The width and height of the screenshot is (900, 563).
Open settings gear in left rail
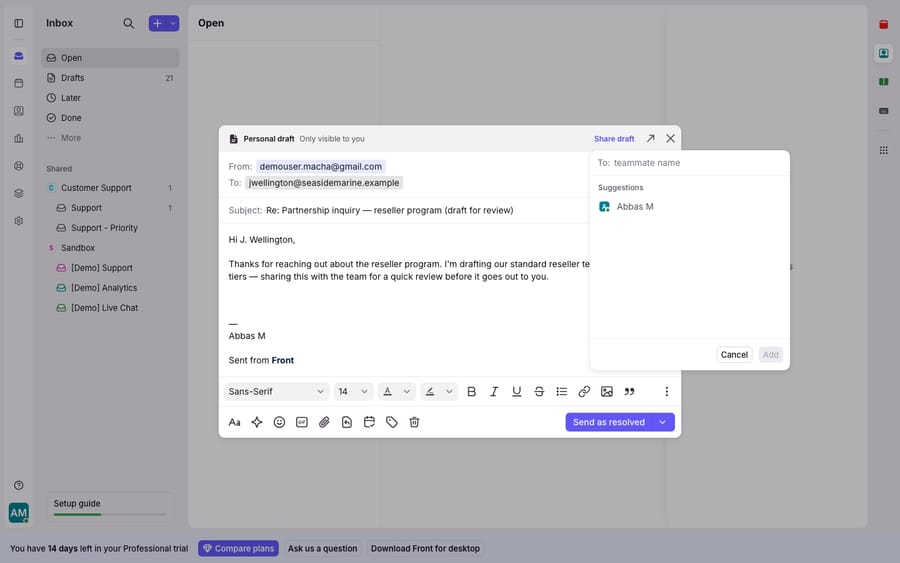[19, 221]
